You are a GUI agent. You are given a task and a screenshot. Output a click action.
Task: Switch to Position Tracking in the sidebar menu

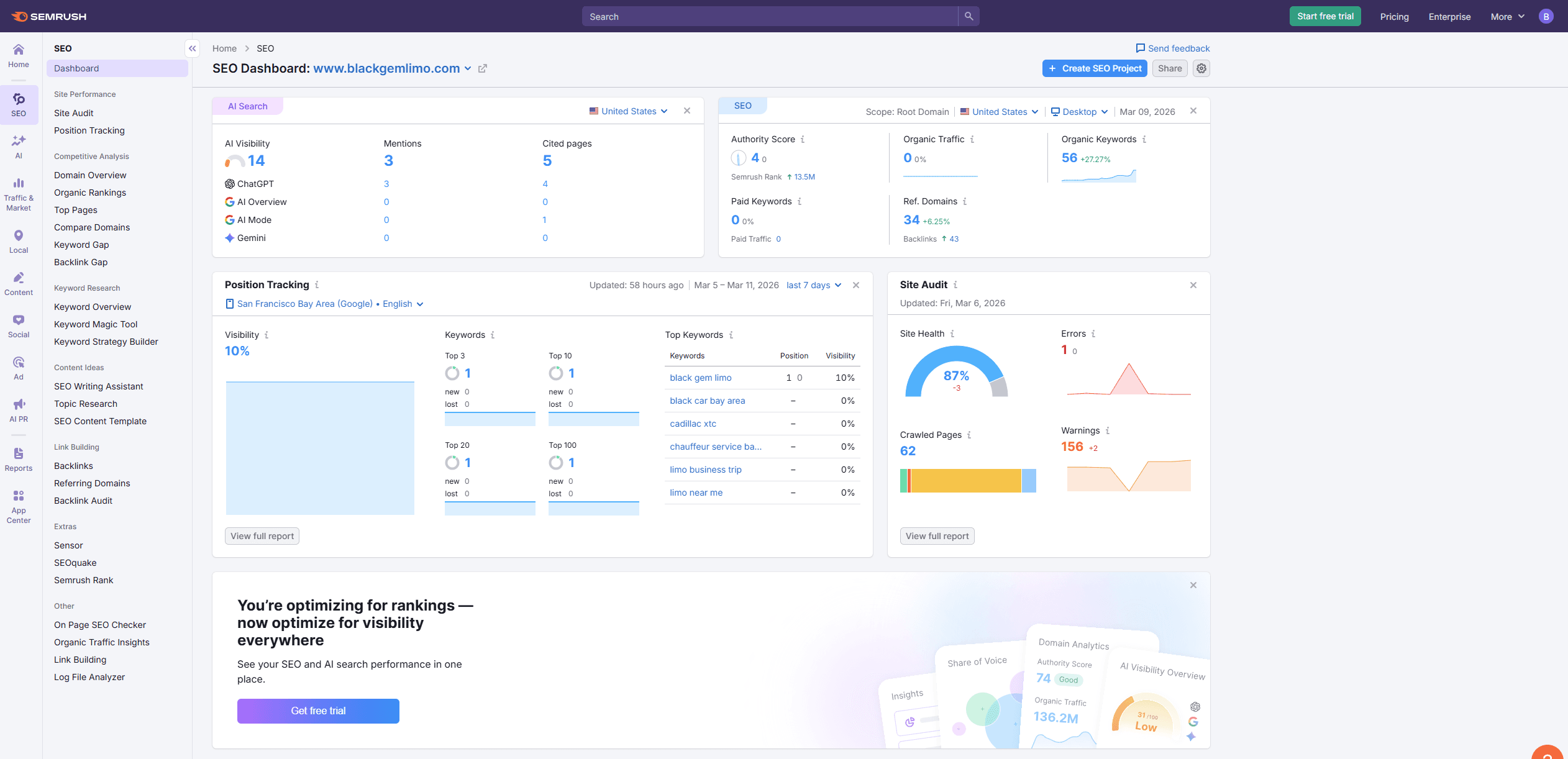(89, 130)
